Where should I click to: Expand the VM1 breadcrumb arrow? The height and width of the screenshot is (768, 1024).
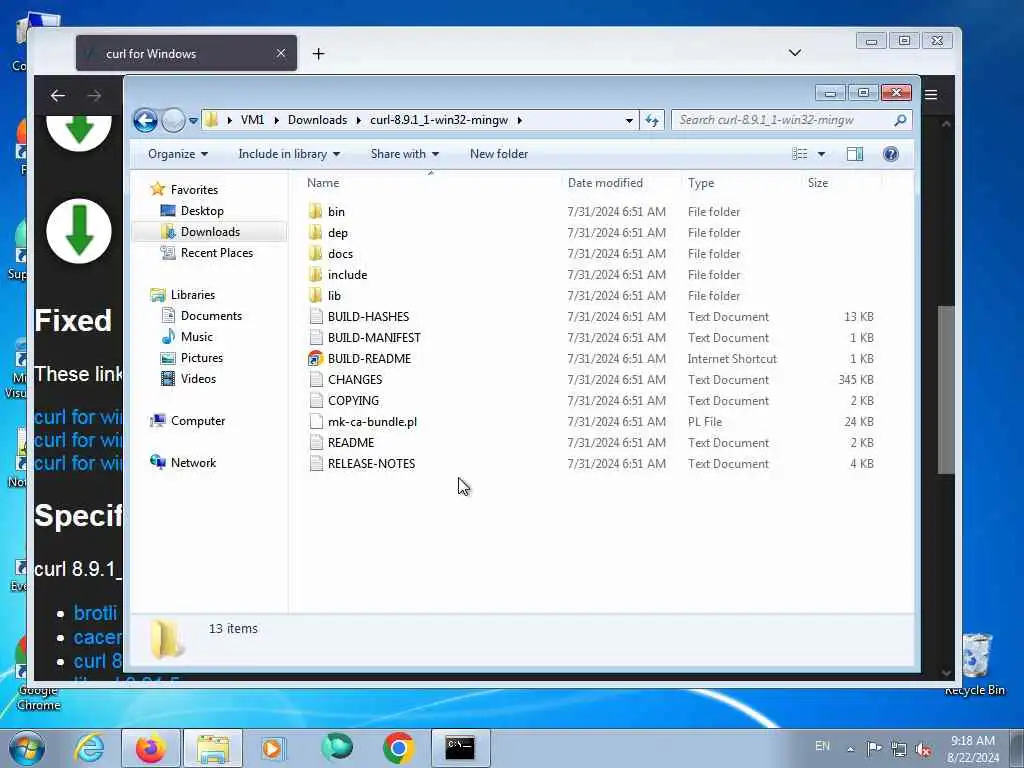[x=276, y=120]
